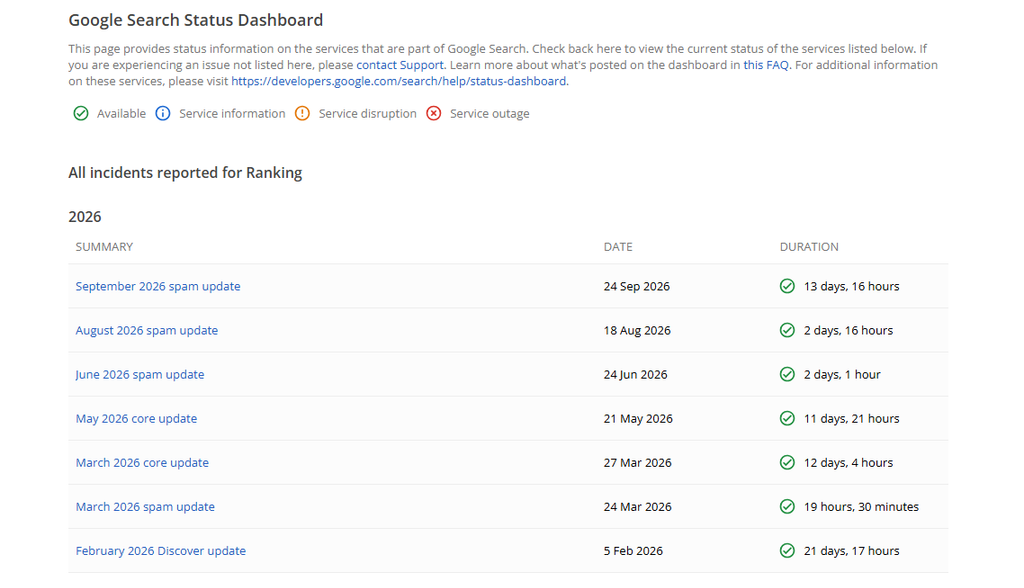1024x588 pixels.
Task: Click the date 24 Sep 2026
Action: [637, 286]
